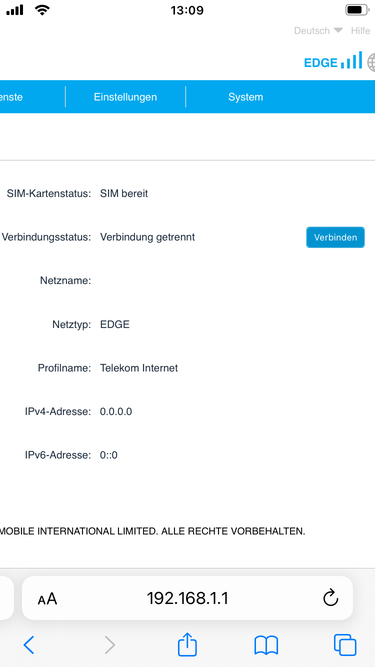Tap the Safari forward arrow
375x667 pixels.
tap(110, 645)
